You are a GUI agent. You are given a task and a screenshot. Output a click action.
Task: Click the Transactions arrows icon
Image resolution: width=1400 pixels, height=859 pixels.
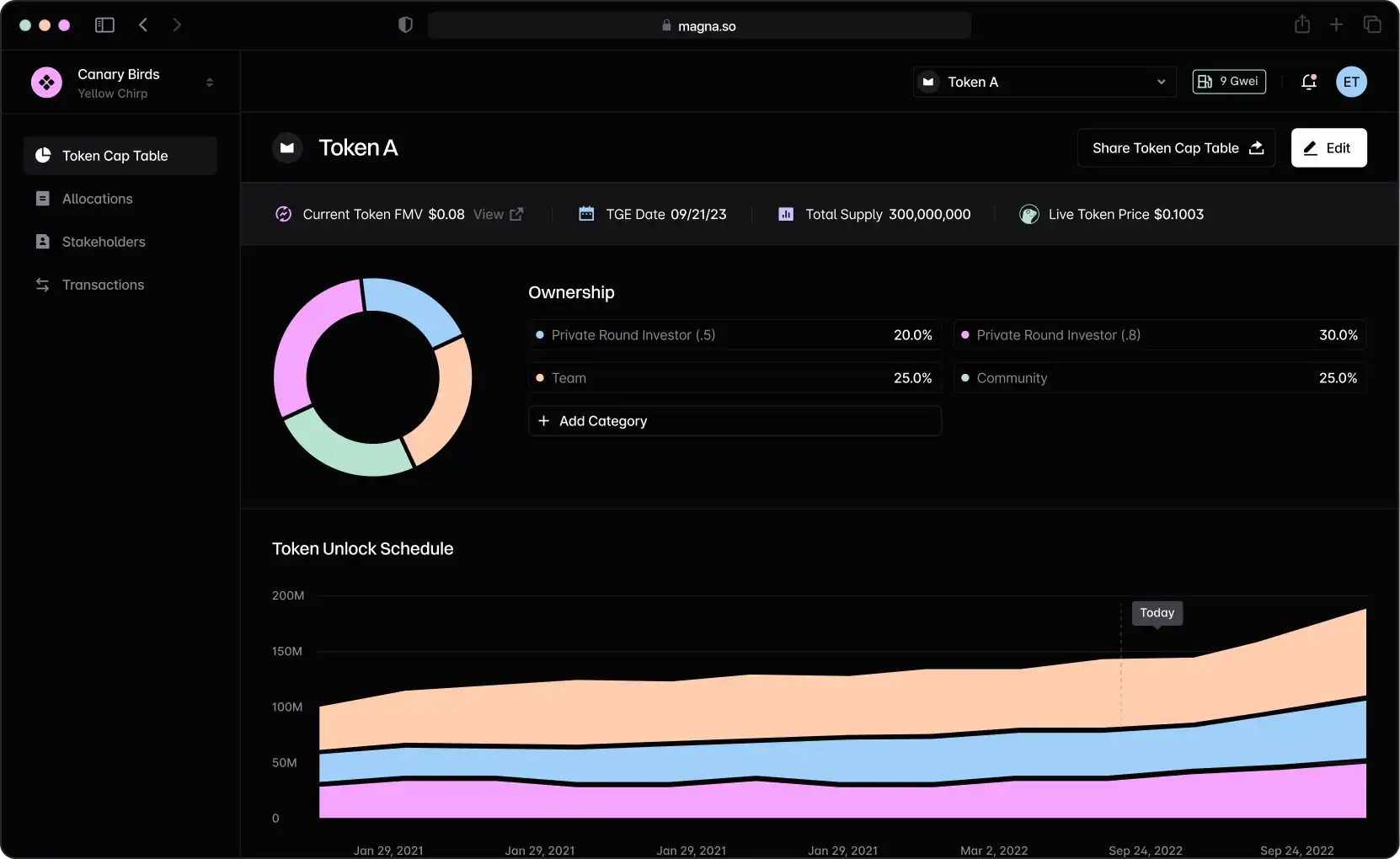coord(43,285)
